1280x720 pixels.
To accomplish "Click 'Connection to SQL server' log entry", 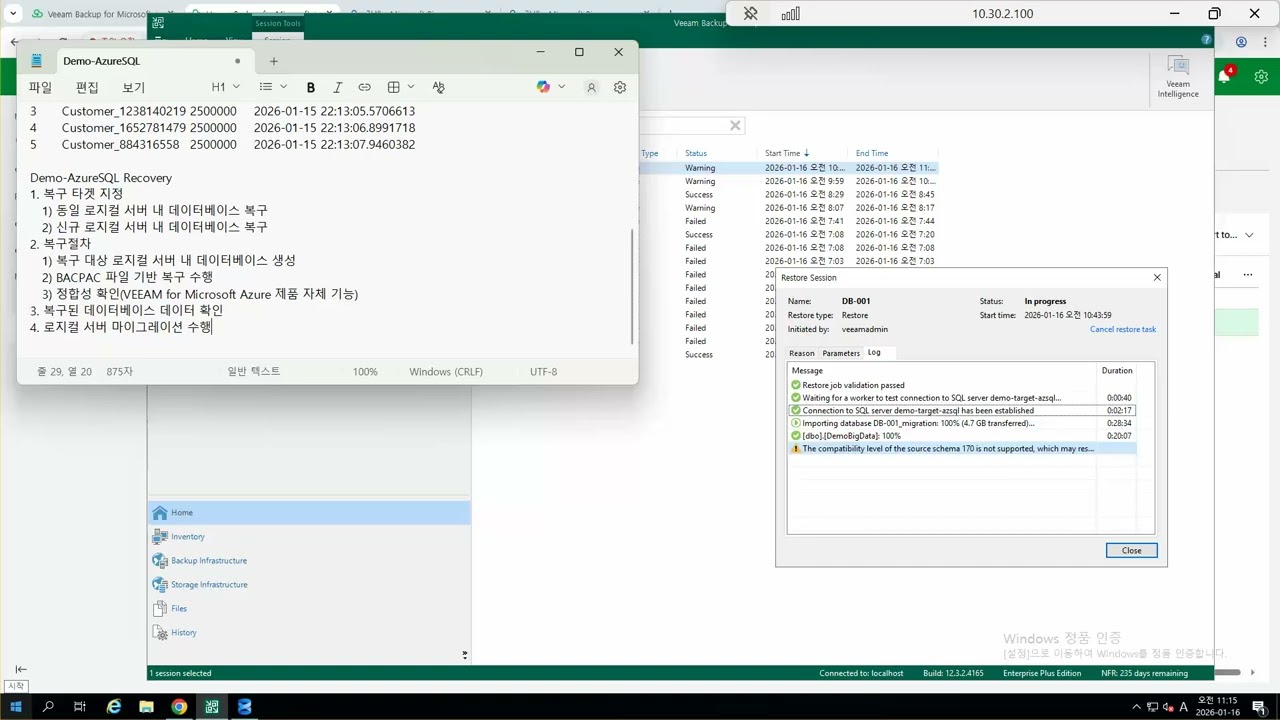I will (962, 410).
